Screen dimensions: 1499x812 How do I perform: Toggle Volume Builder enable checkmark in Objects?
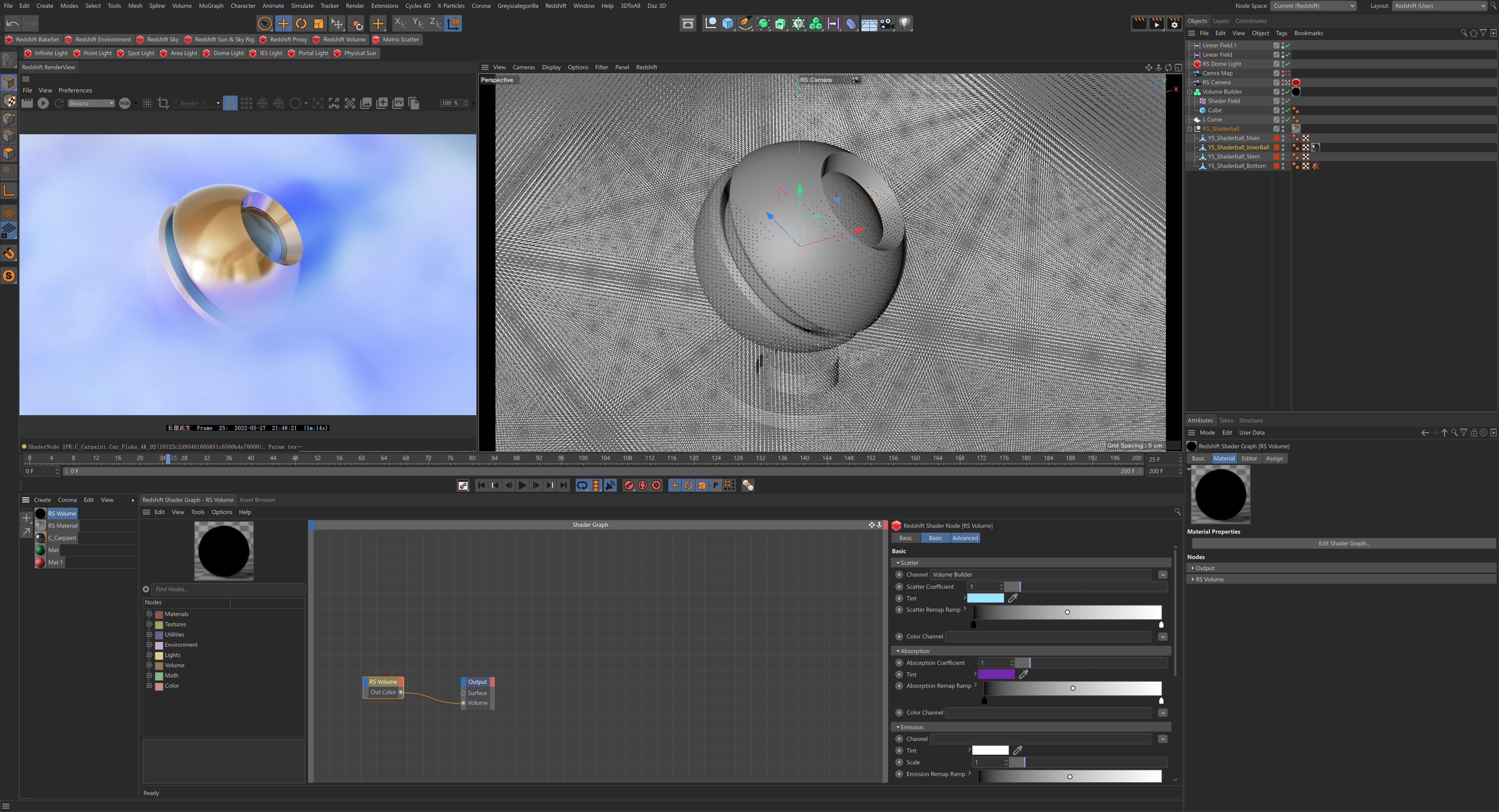pyautogui.click(x=1287, y=92)
